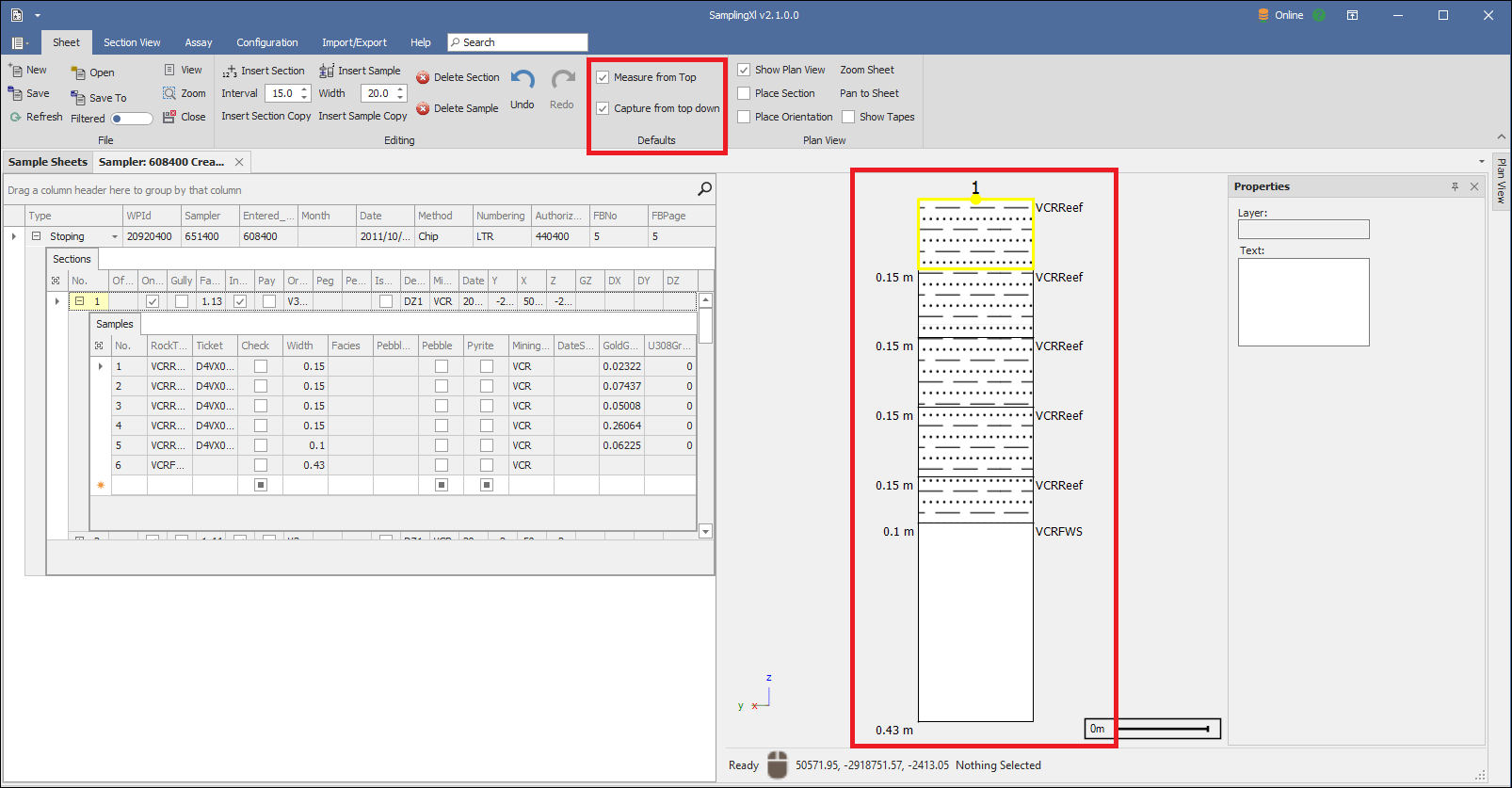Click the Zoom icon in File group
The width and height of the screenshot is (1512, 788).
point(169,93)
